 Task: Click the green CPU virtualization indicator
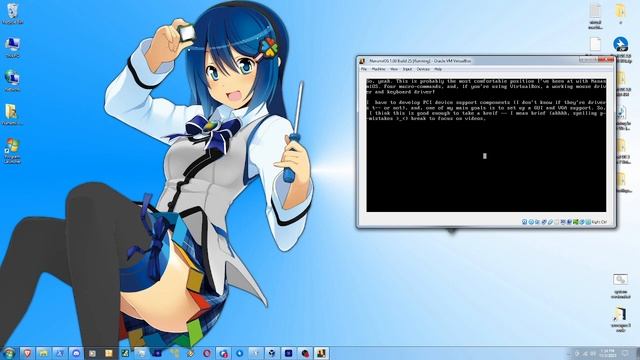[x=576, y=222]
